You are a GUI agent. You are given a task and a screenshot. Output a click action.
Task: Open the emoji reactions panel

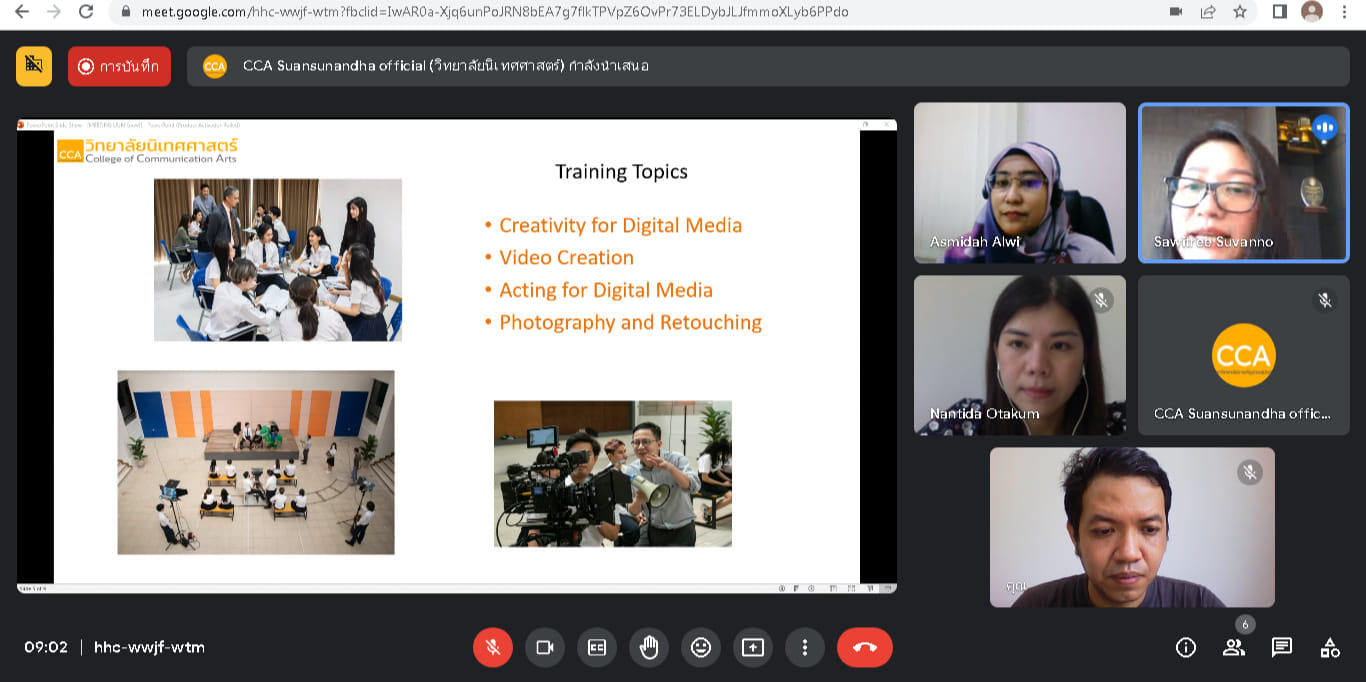click(x=701, y=647)
